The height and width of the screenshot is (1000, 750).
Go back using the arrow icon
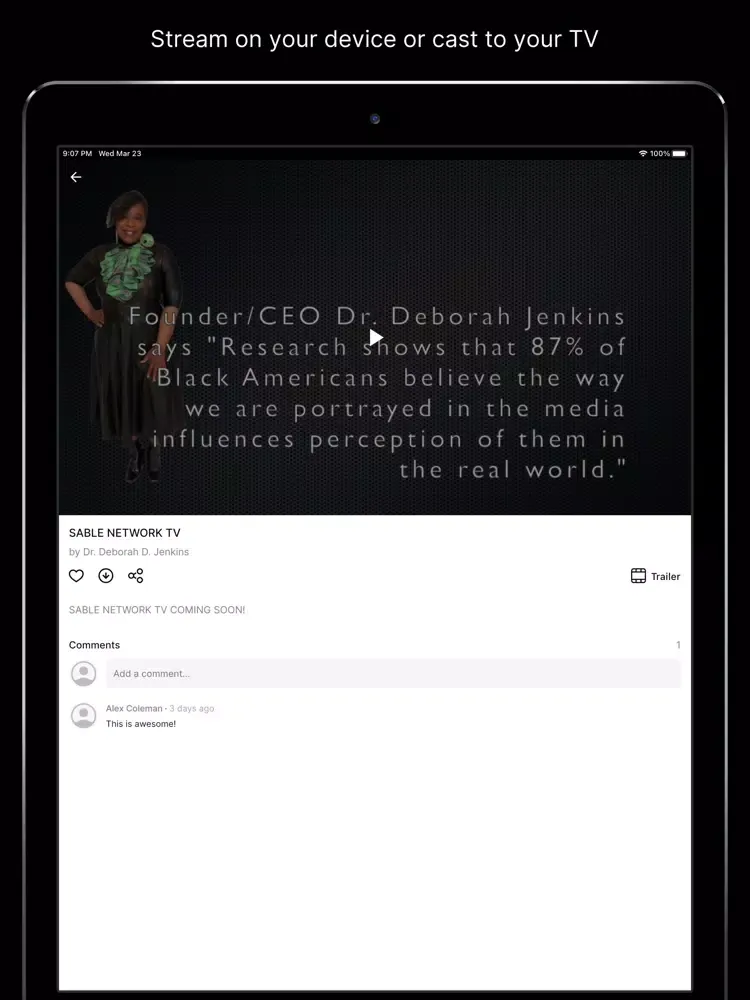pyautogui.click(x=76, y=177)
